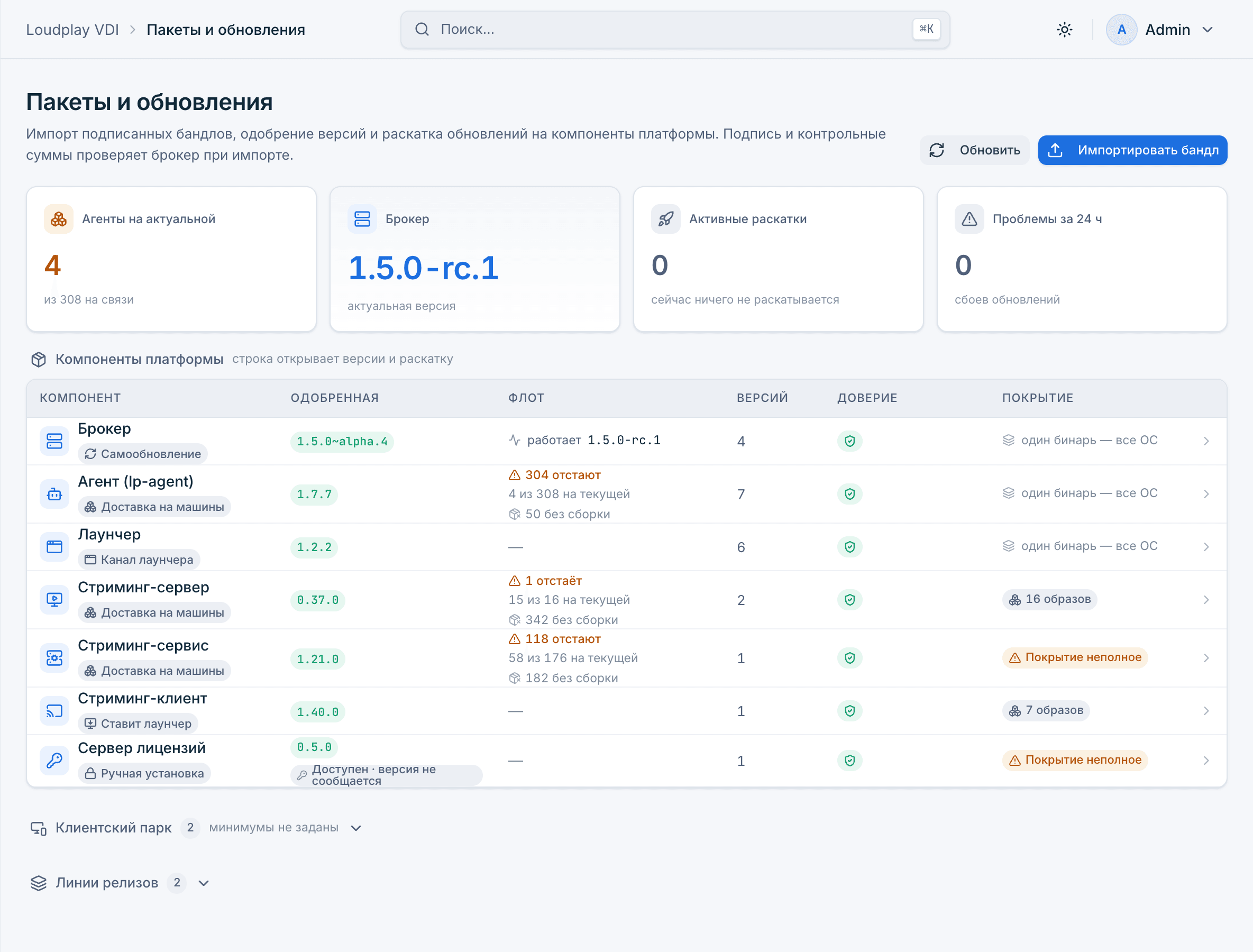
Task: Click the Стриминг-сервер row monitor icon
Action: tap(54, 600)
